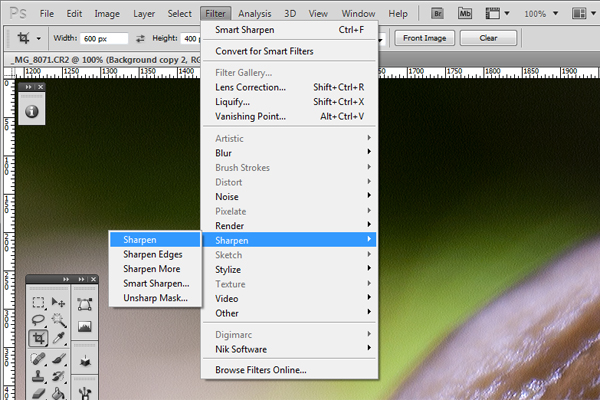
Task: Choose Smart Sharpen... in the submenu
Action: coord(155,283)
